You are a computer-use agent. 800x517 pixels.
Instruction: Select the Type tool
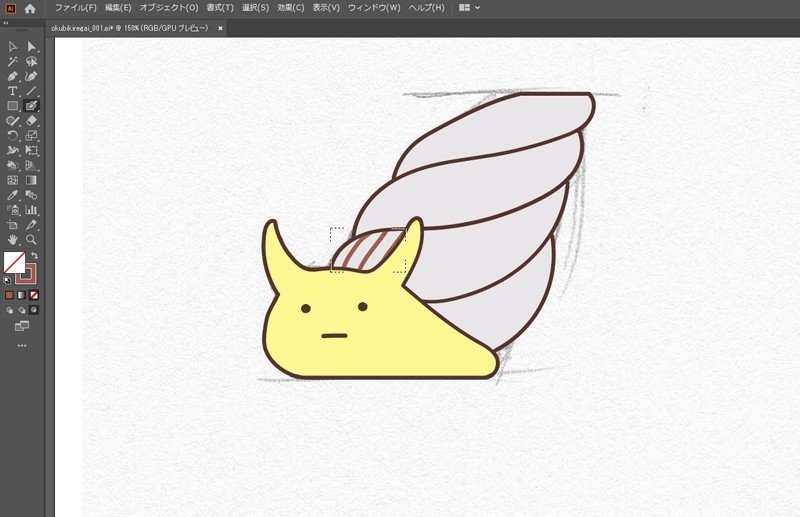pos(13,91)
